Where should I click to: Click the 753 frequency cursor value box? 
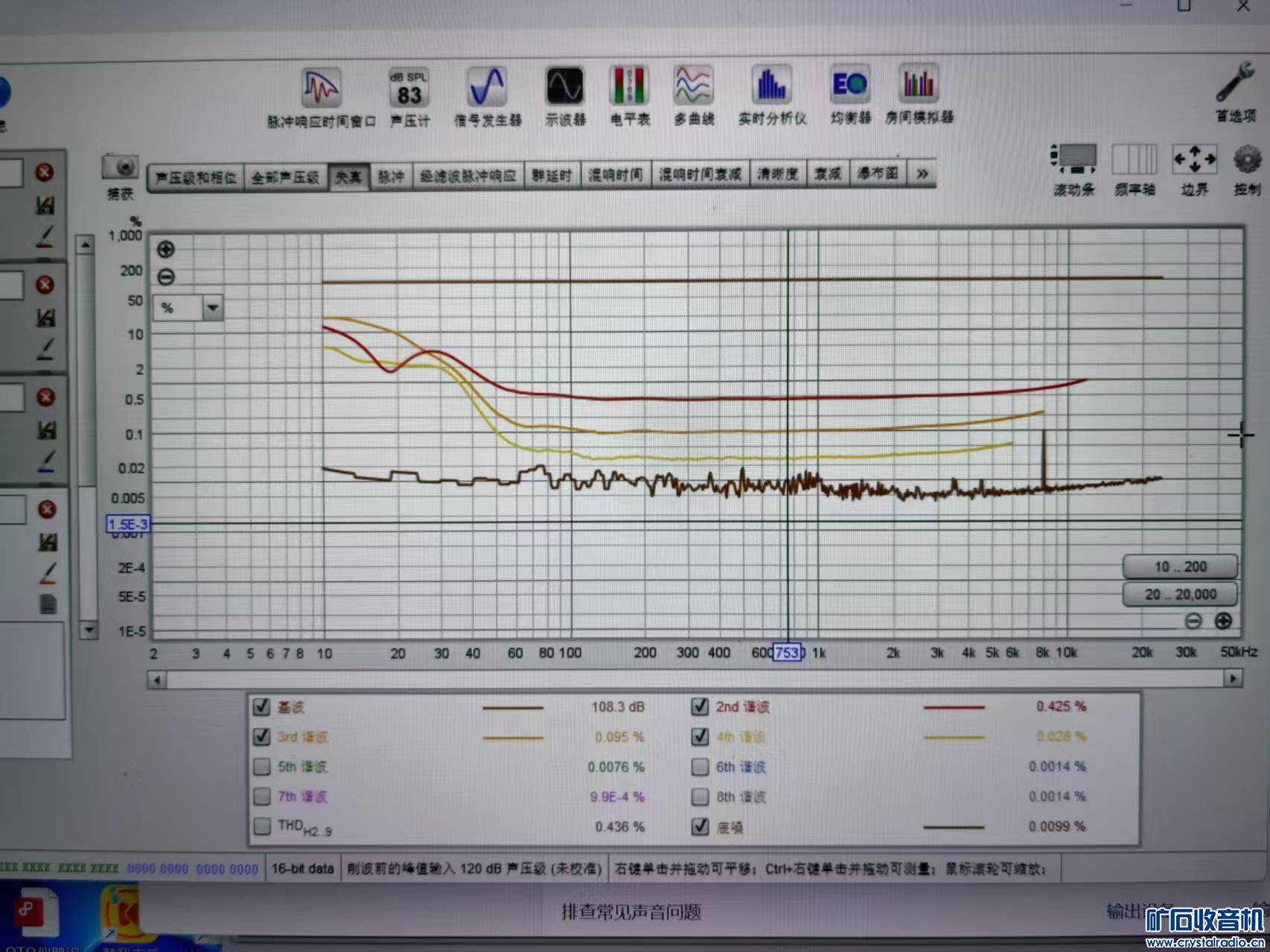[788, 653]
